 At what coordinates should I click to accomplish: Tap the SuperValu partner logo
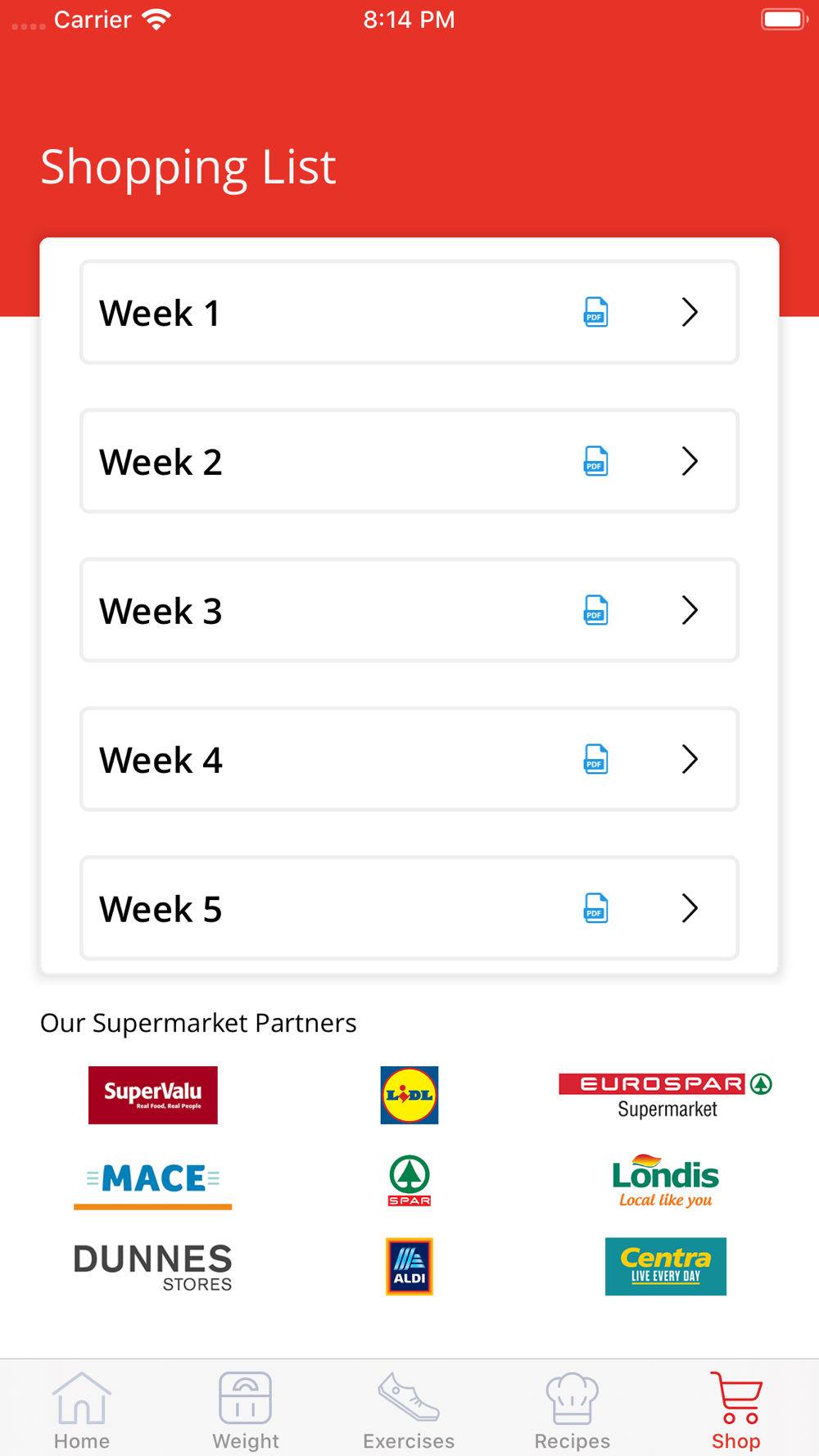coord(153,1095)
